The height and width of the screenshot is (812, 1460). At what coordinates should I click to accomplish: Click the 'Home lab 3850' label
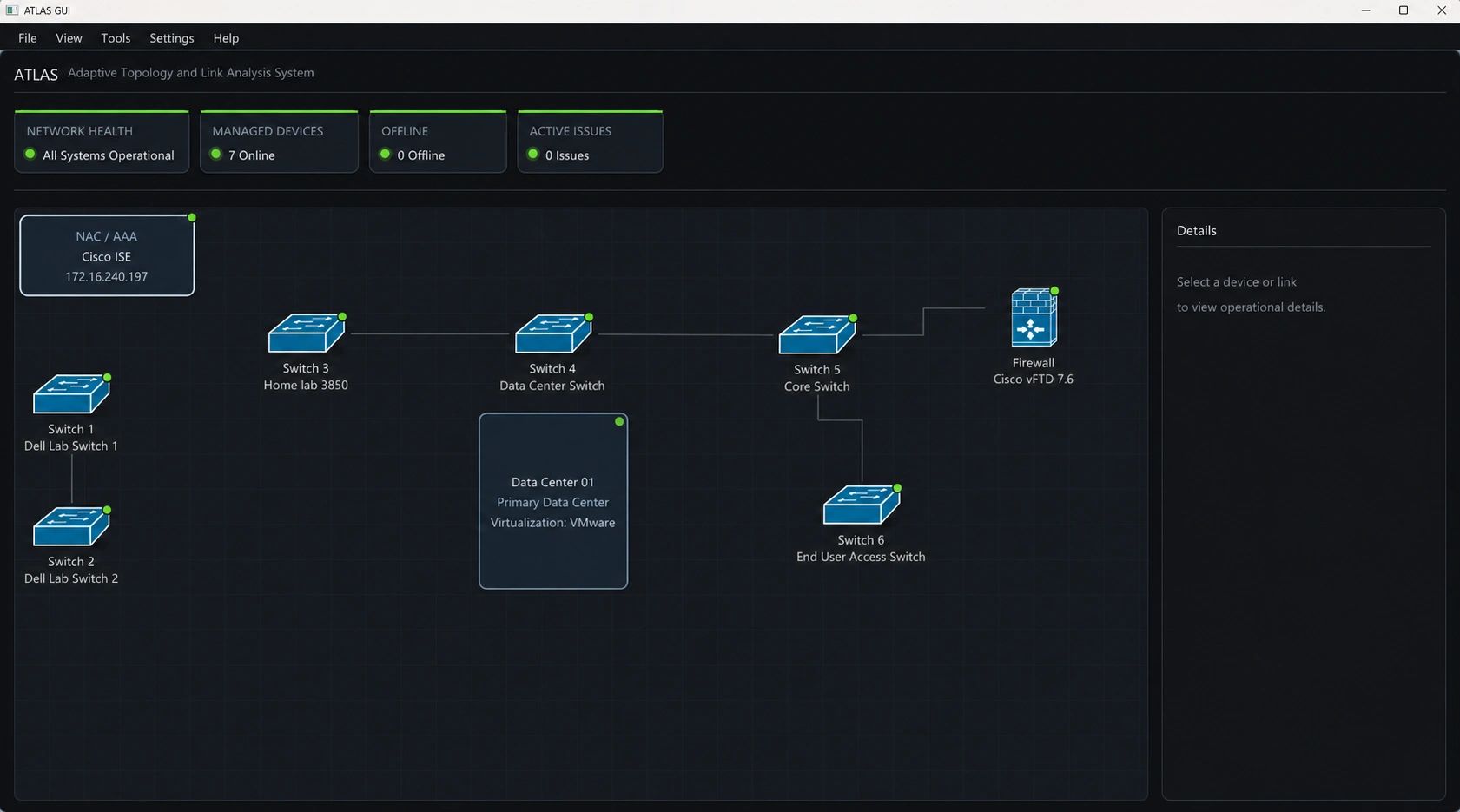306,385
